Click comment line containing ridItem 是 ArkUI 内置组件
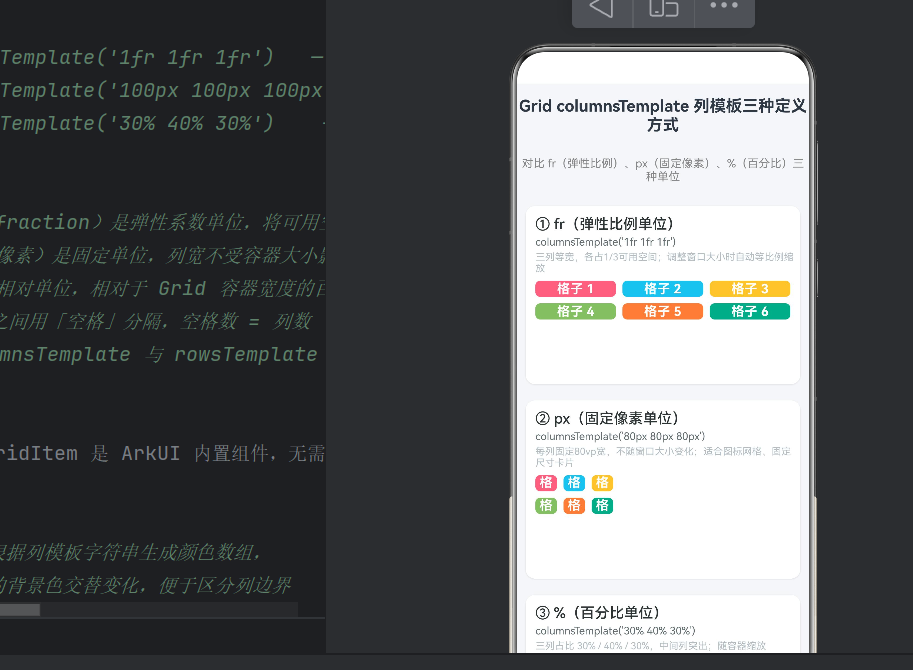Image resolution: width=913 pixels, height=670 pixels. tap(162, 453)
